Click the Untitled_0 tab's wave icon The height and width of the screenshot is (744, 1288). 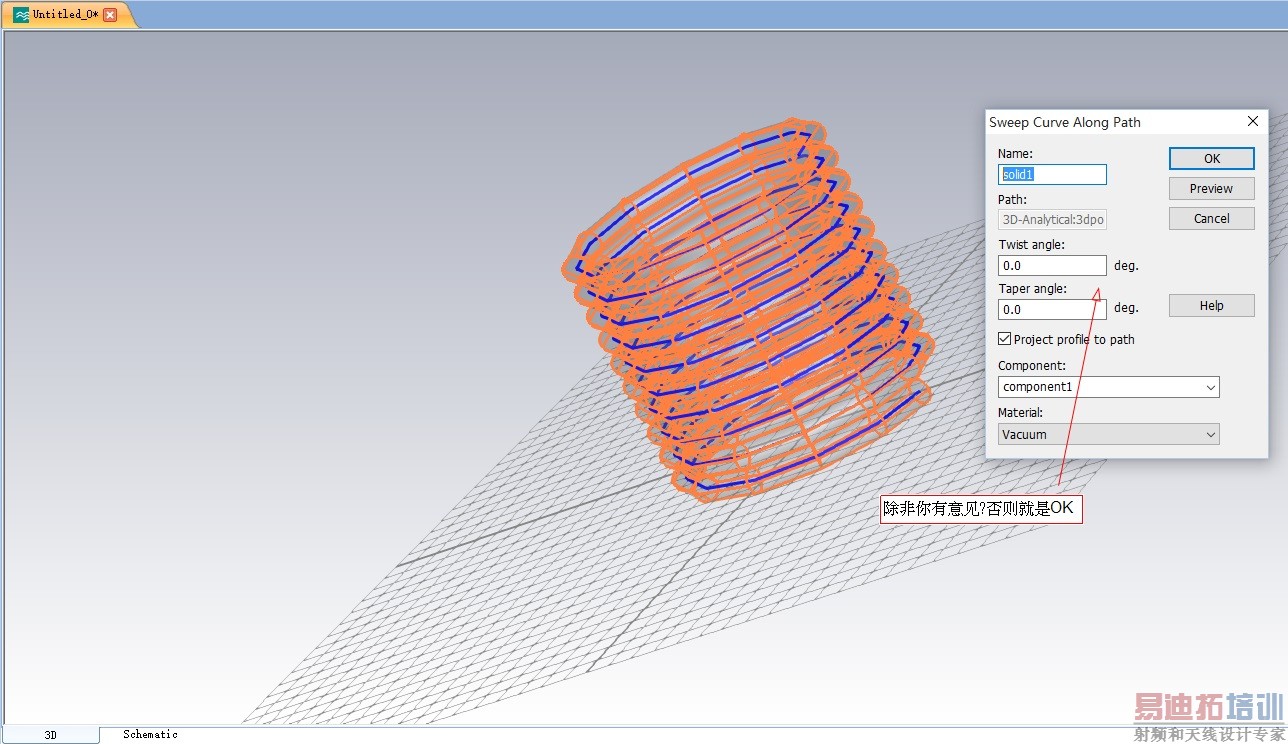coord(21,15)
